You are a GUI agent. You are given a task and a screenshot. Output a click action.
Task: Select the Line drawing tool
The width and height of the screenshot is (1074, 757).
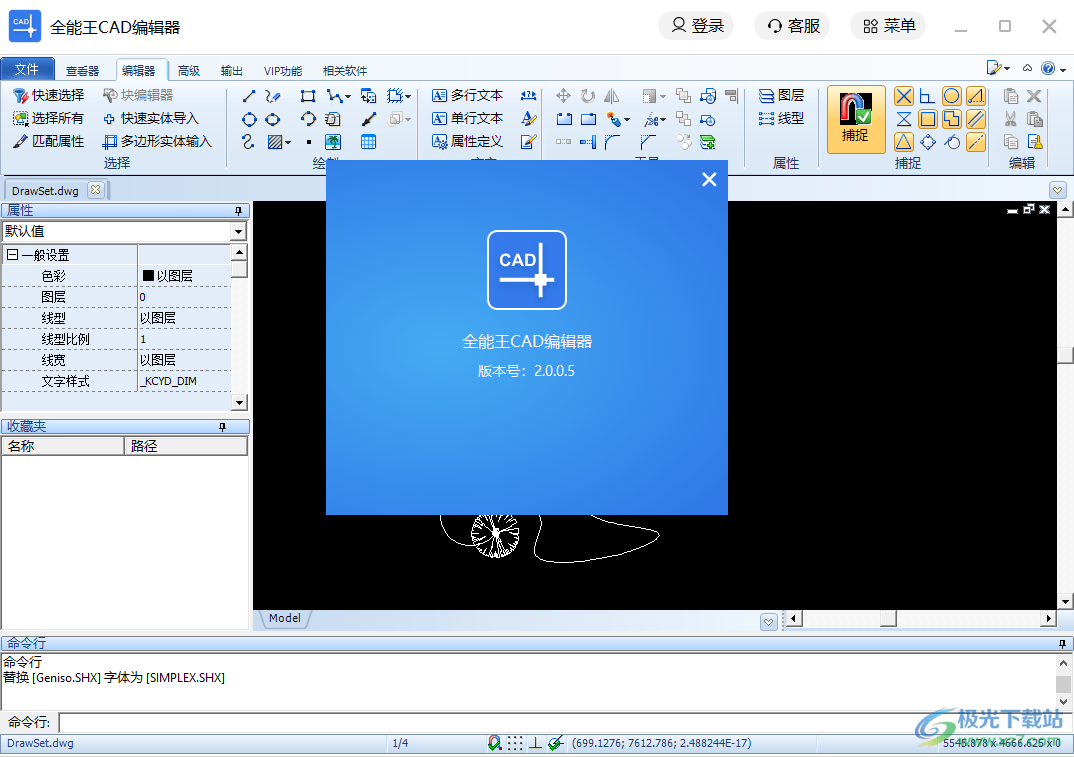point(250,95)
